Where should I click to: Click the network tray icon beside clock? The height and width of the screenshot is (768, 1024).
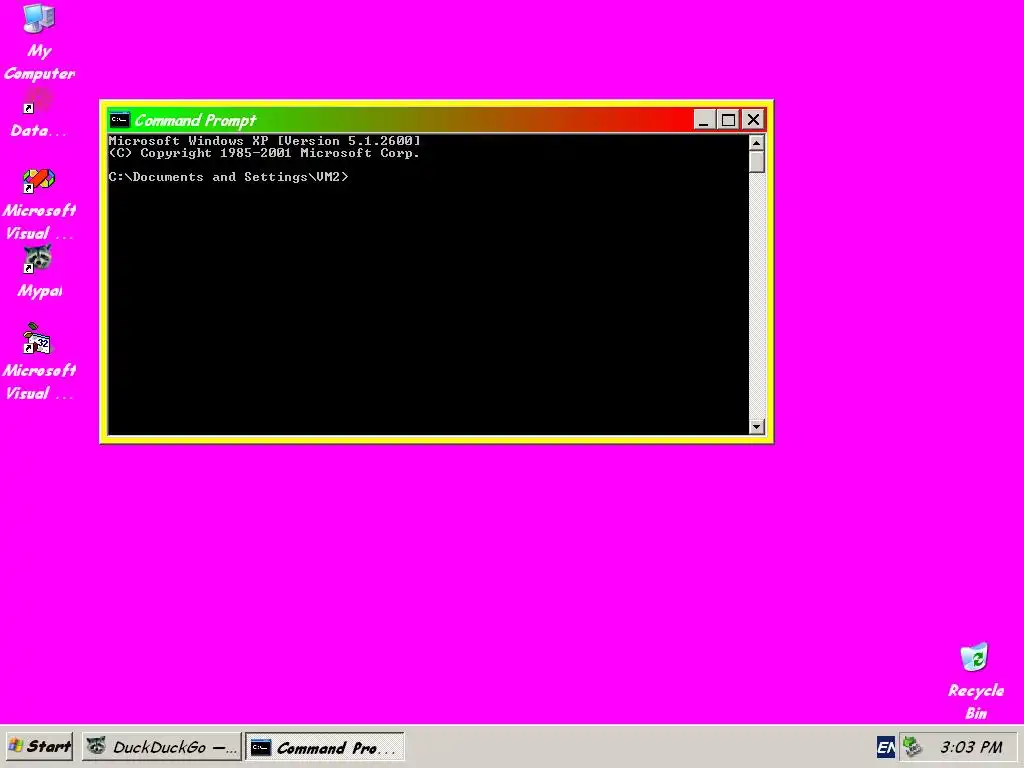pyautogui.click(x=912, y=746)
